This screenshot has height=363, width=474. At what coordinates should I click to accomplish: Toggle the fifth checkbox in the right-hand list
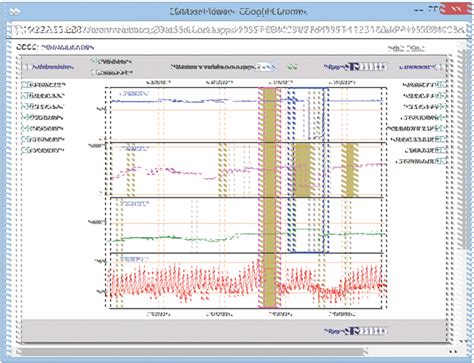(x=441, y=128)
